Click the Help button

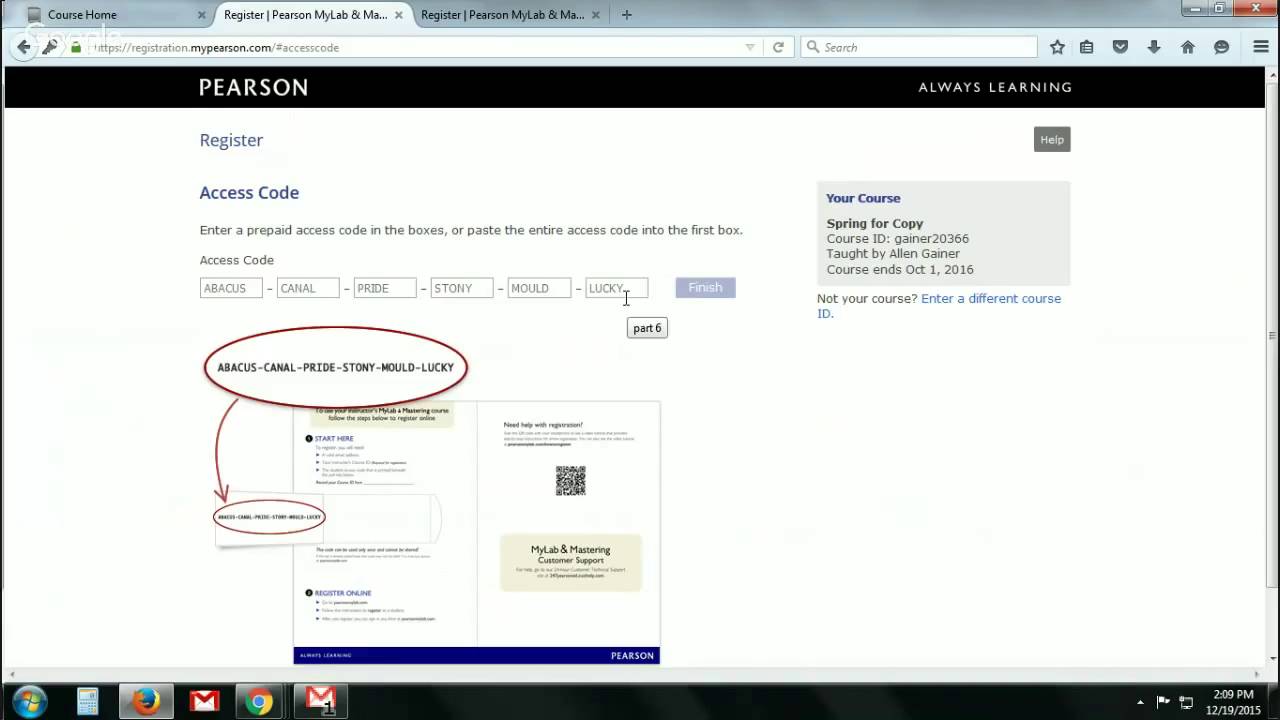[1052, 140]
